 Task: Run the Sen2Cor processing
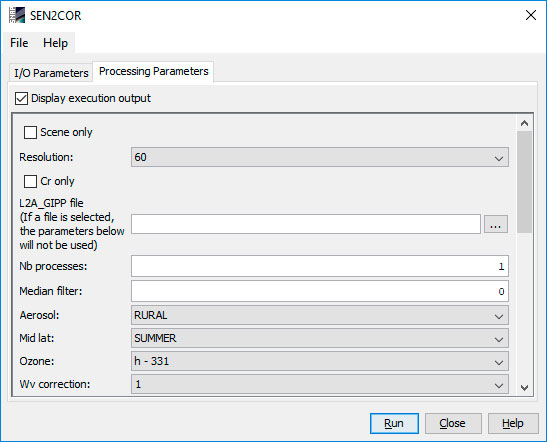(394, 424)
